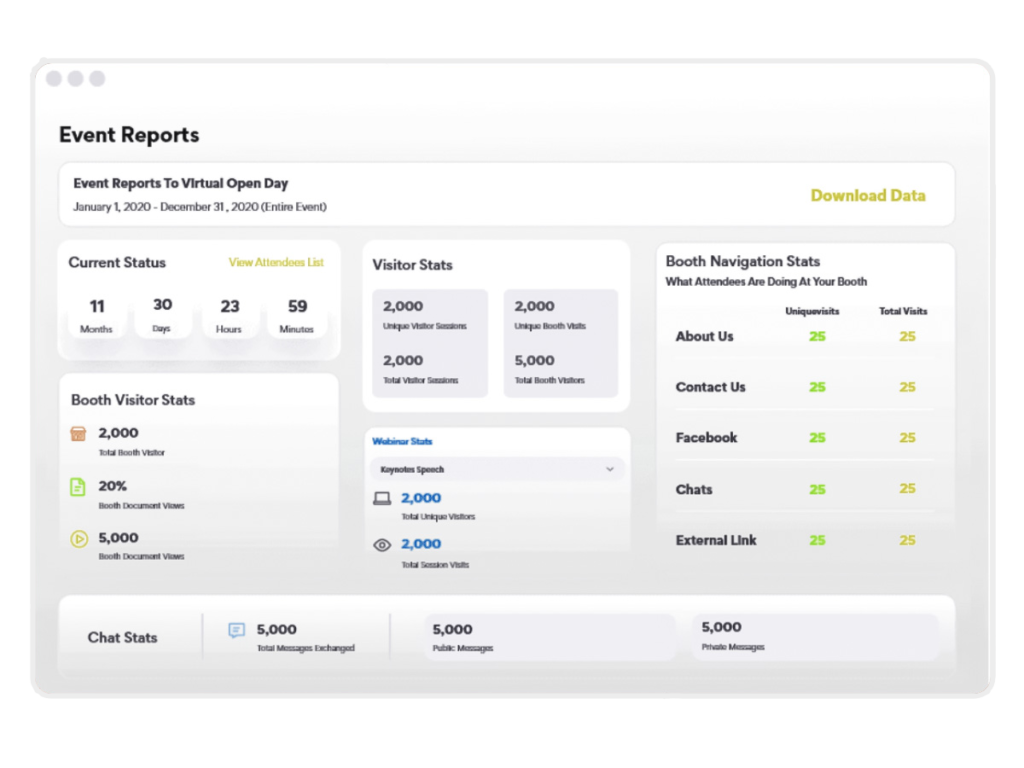Image resolution: width=1024 pixels, height=768 pixels.
Task: Click the eye icon for Total Session Visits
Action: pyautogui.click(x=382, y=545)
